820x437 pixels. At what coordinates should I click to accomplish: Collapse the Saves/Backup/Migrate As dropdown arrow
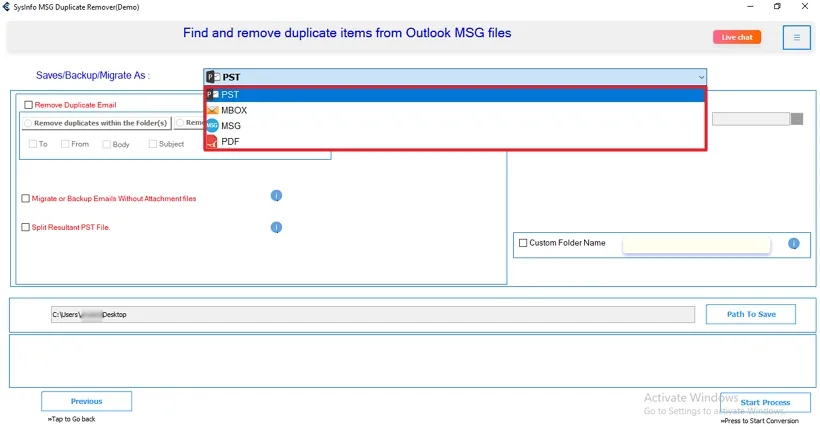[701, 77]
